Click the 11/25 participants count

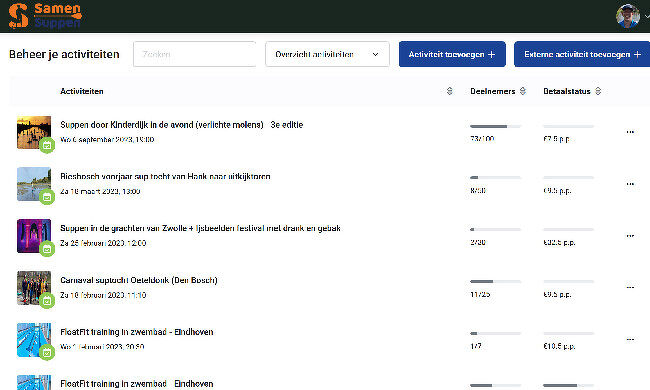click(480, 294)
